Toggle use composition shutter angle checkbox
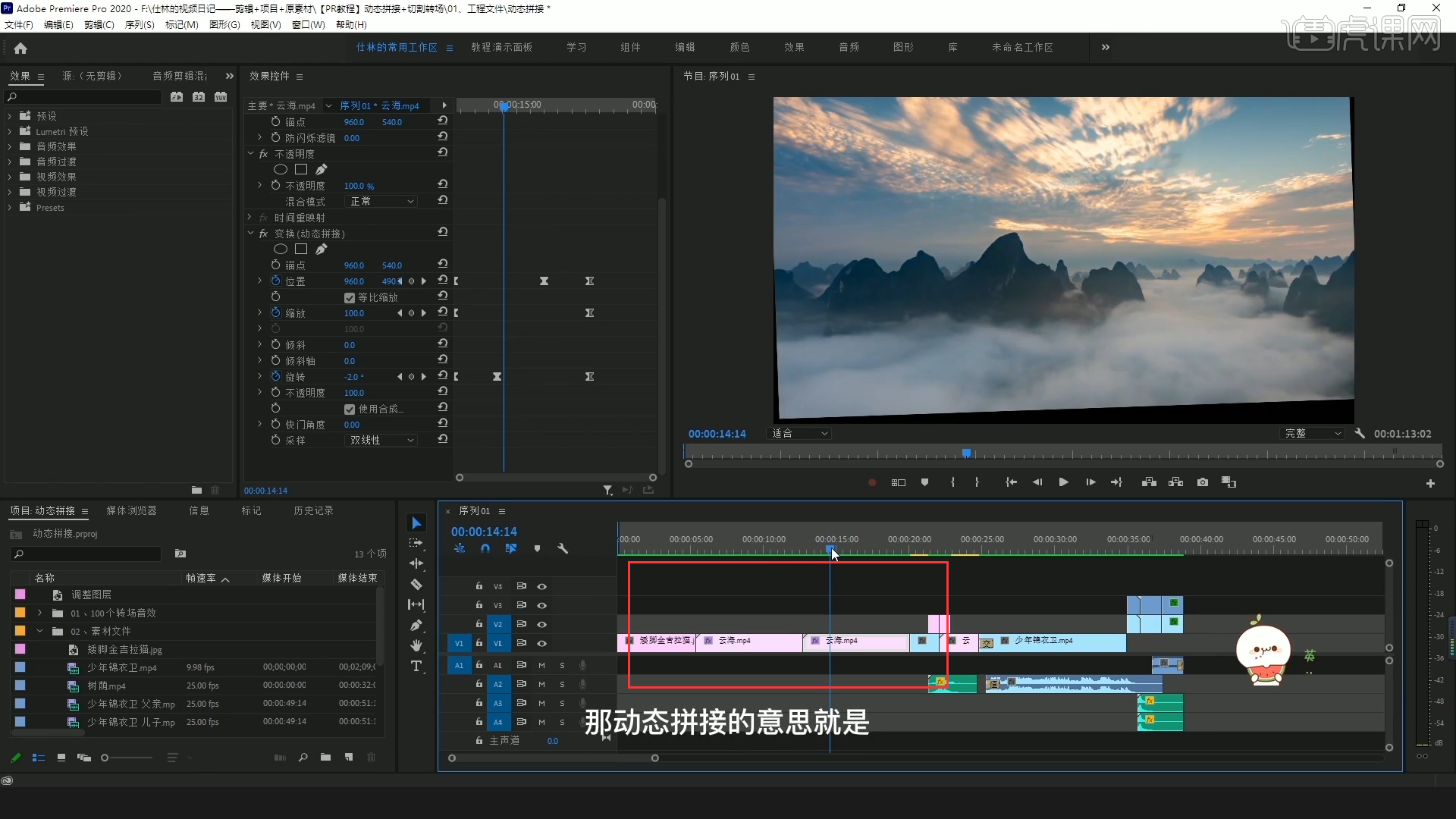Viewport: 1456px width, 819px height. coord(349,409)
